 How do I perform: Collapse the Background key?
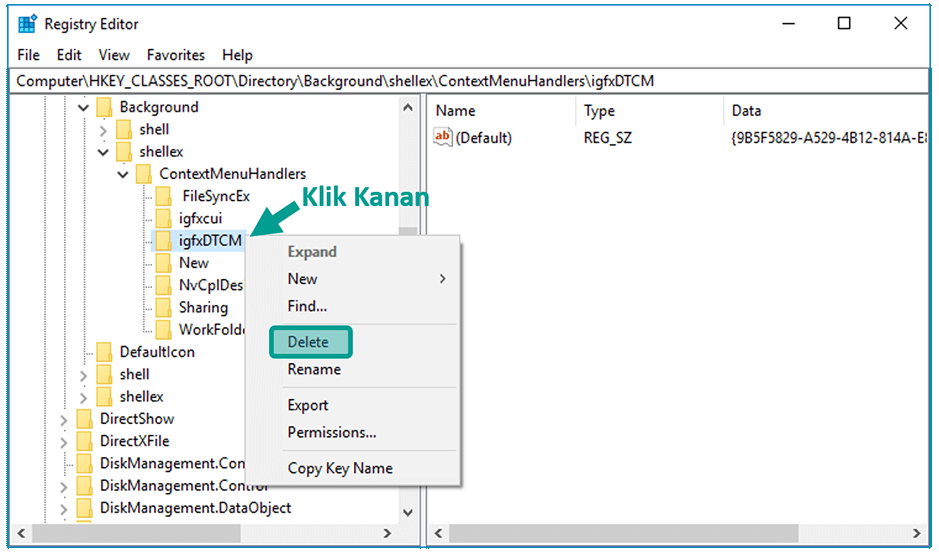(83, 108)
